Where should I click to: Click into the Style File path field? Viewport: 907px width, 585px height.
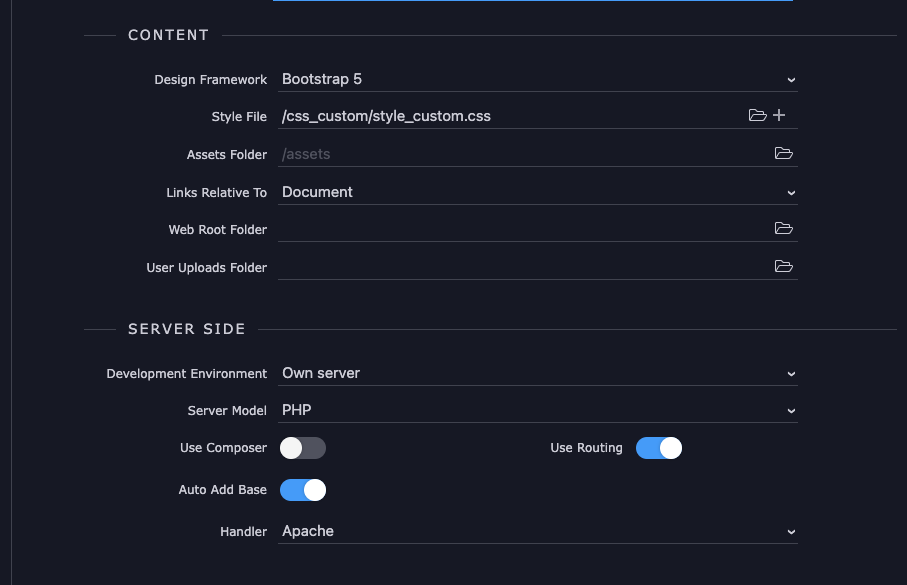[x=511, y=116]
